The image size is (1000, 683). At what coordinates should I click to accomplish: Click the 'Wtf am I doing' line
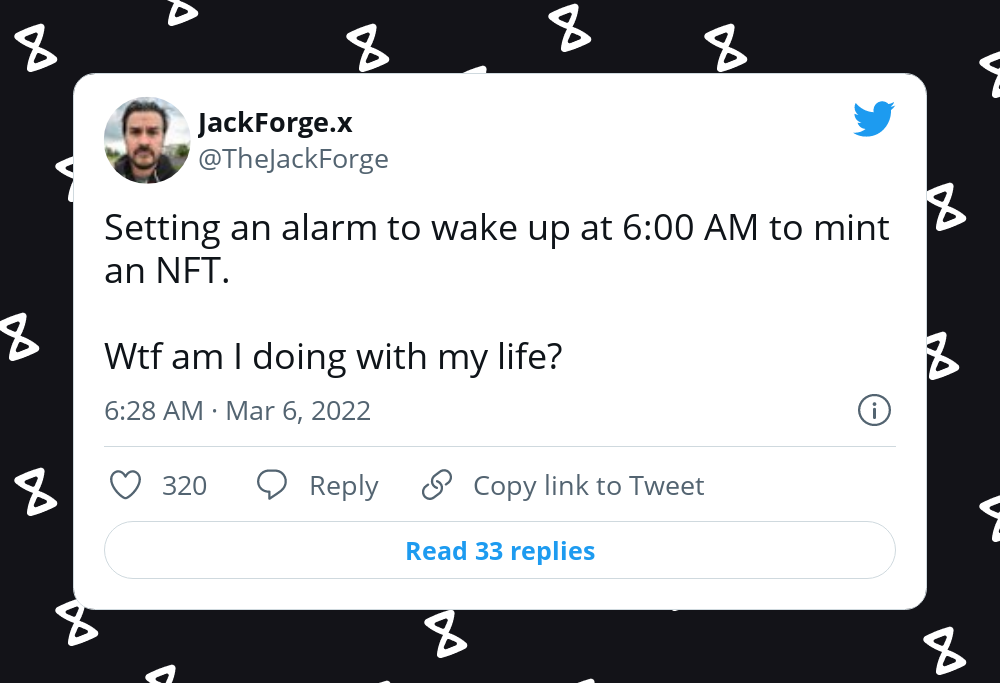coord(332,356)
